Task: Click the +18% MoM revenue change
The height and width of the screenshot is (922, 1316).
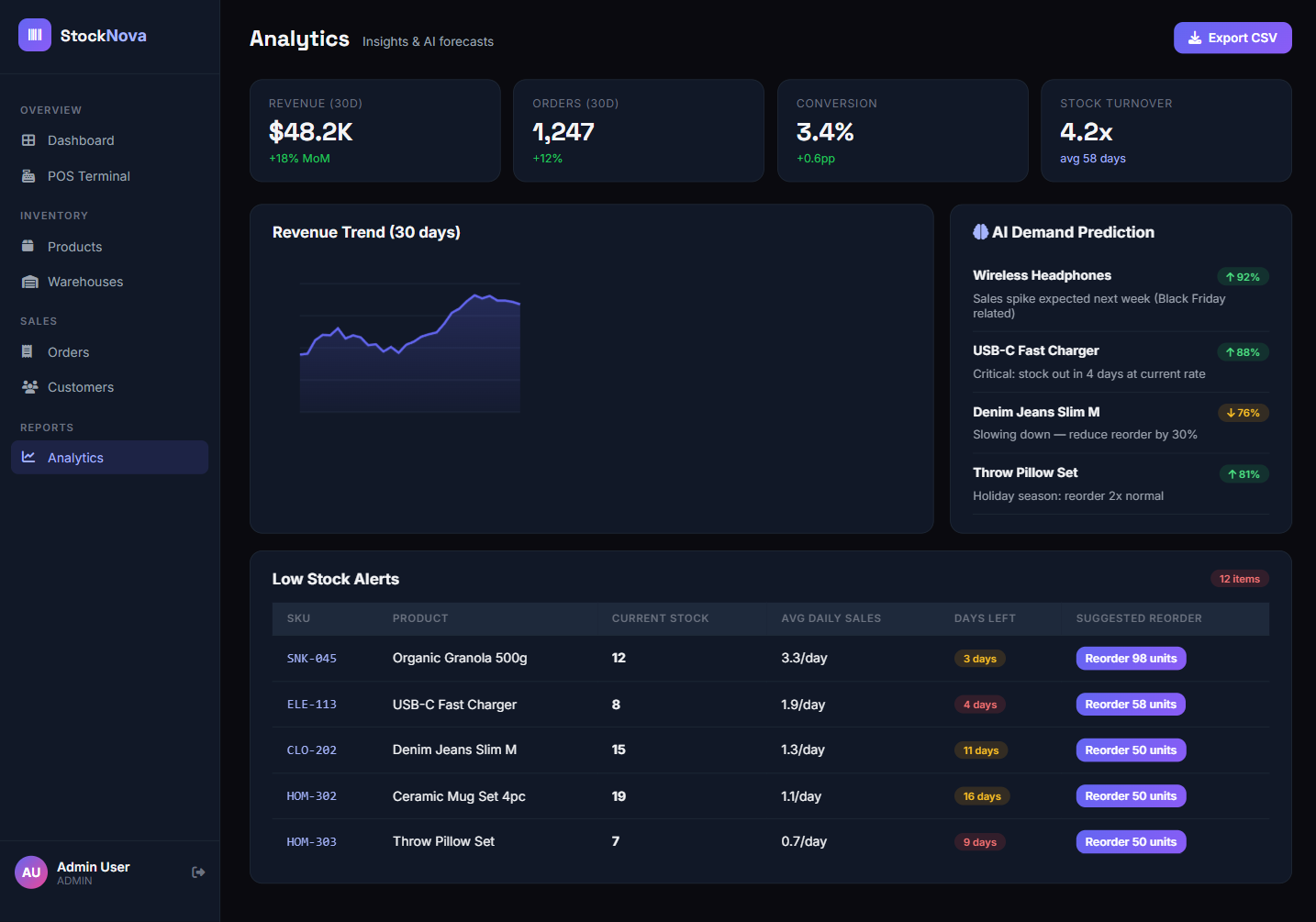Action: [299, 159]
